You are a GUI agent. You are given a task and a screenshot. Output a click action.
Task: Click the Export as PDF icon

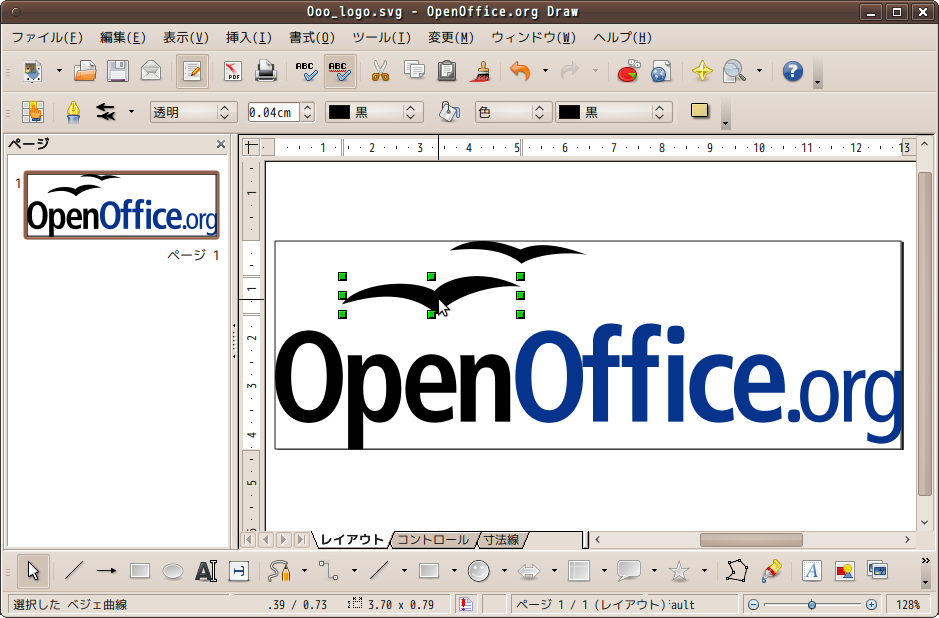[234, 71]
